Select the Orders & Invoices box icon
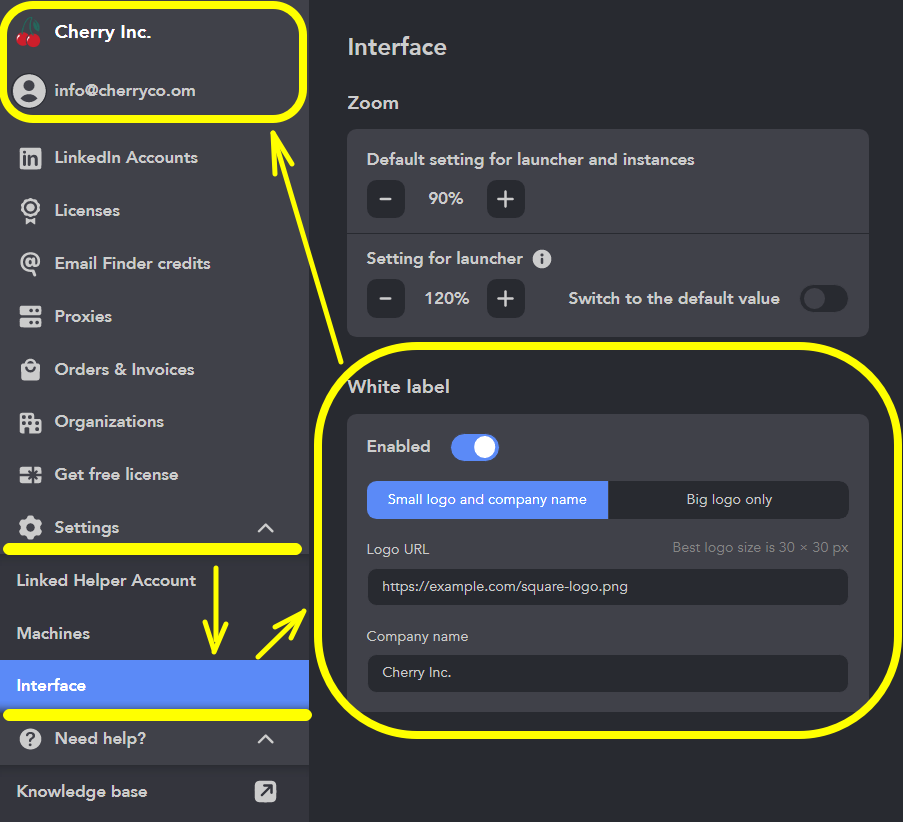 click(x=29, y=369)
